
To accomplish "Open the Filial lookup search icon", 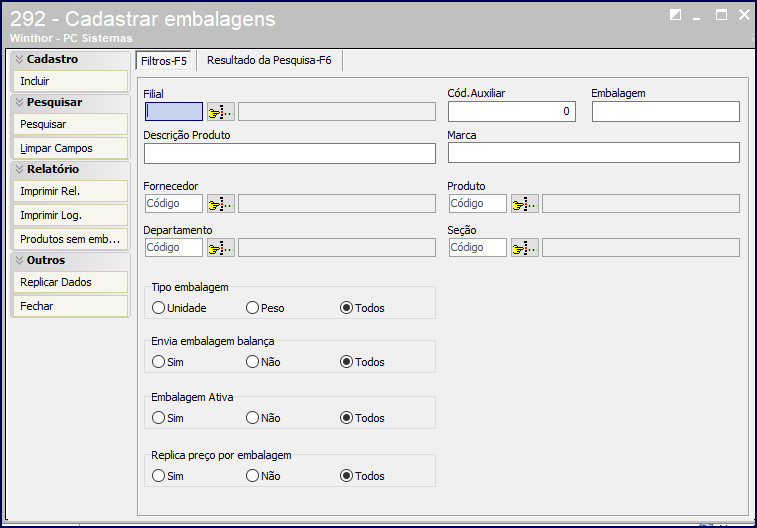I will click(x=221, y=112).
